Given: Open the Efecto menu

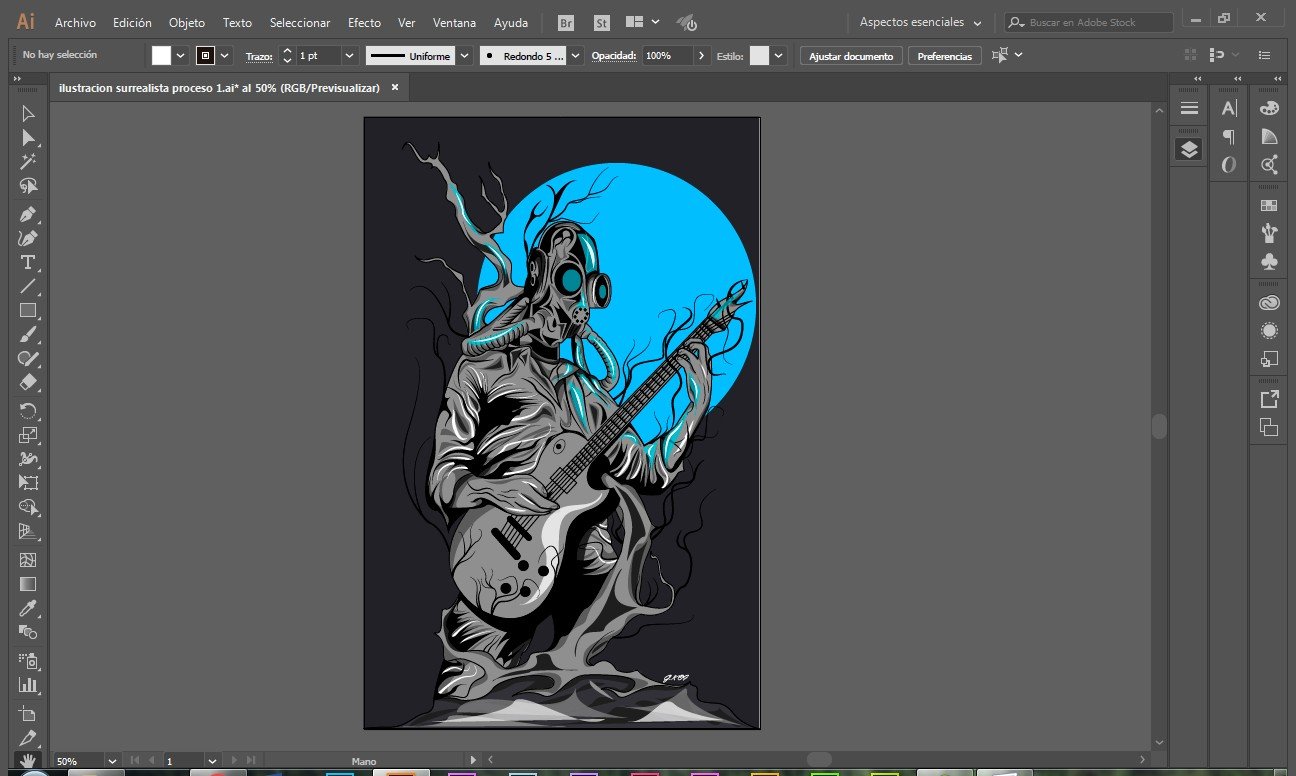Looking at the screenshot, I should click(364, 22).
